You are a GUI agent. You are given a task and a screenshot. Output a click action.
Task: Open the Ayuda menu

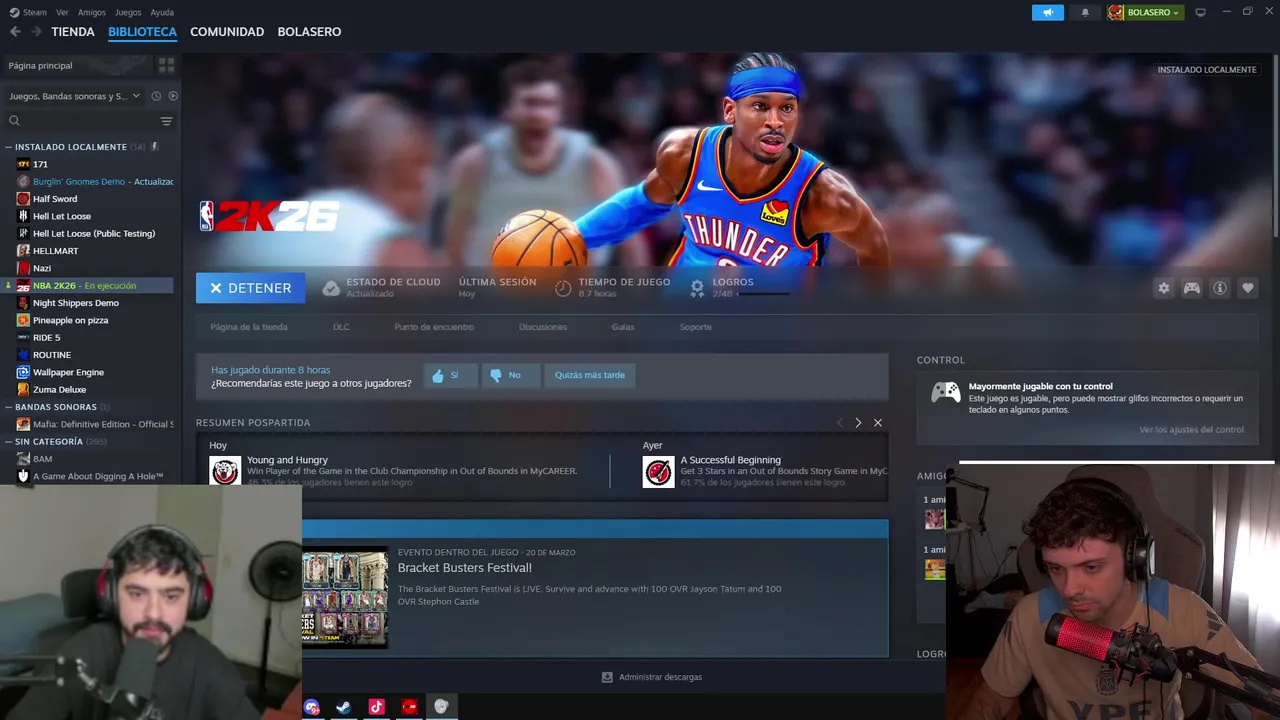pyautogui.click(x=162, y=12)
